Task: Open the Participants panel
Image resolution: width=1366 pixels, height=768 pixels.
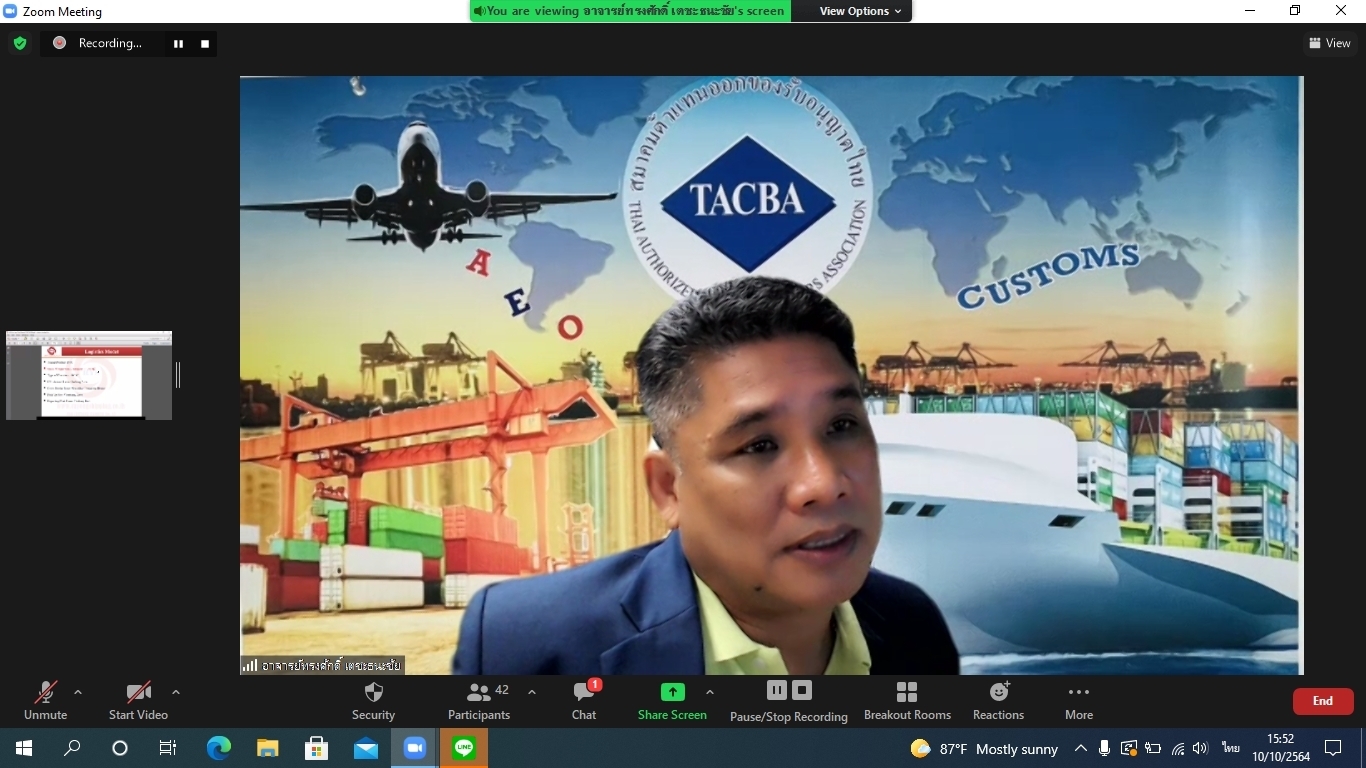Action: (x=479, y=700)
